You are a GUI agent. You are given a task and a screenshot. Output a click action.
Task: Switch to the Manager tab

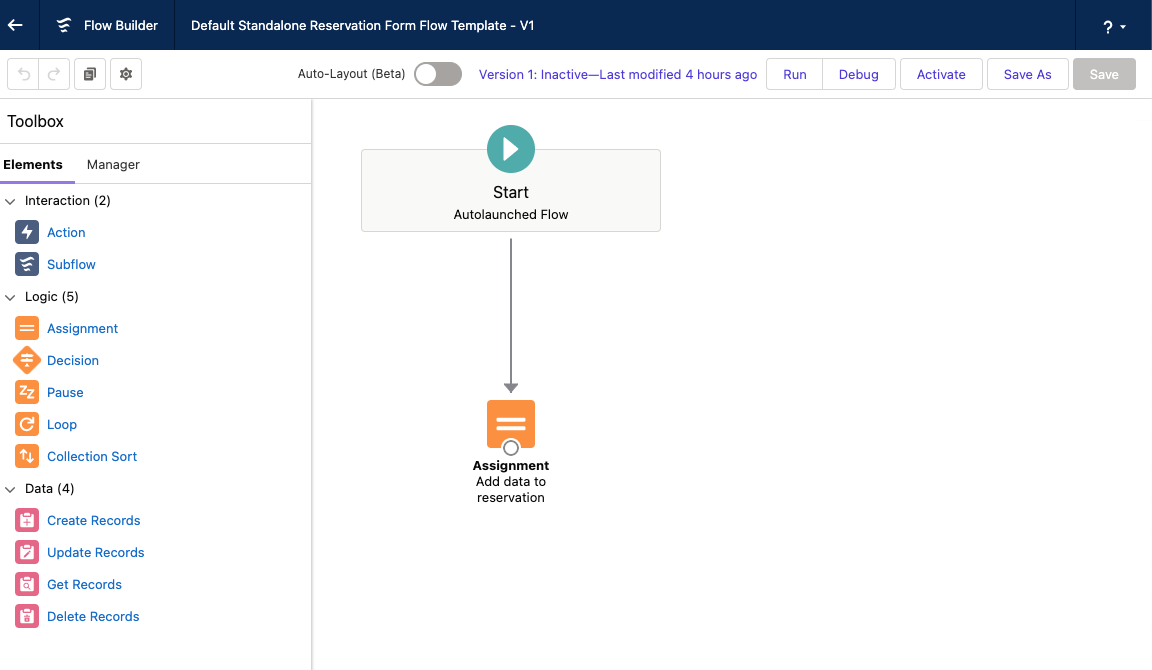(x=113, y=165)
